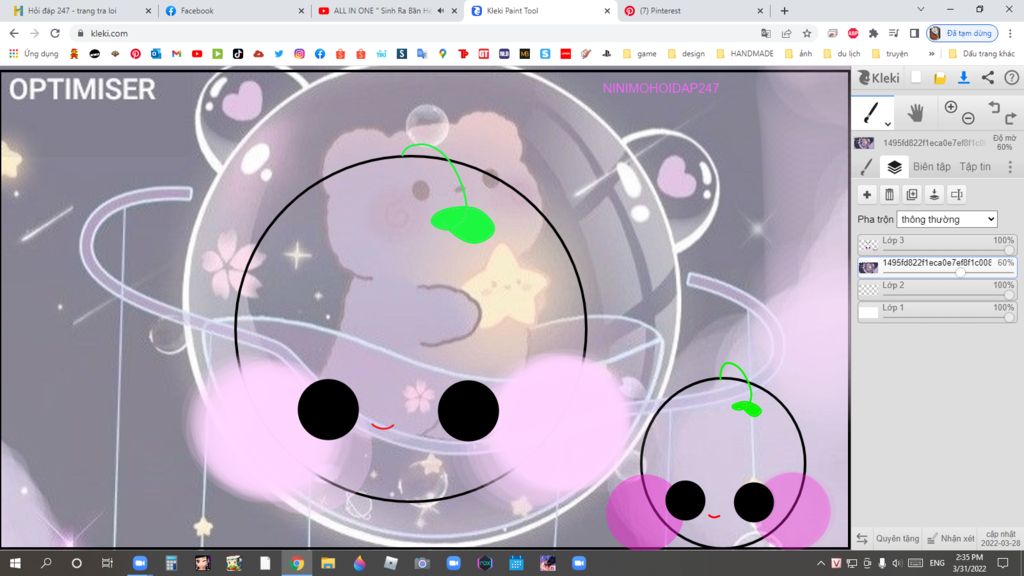Select the Kleki brush tool

871,112
